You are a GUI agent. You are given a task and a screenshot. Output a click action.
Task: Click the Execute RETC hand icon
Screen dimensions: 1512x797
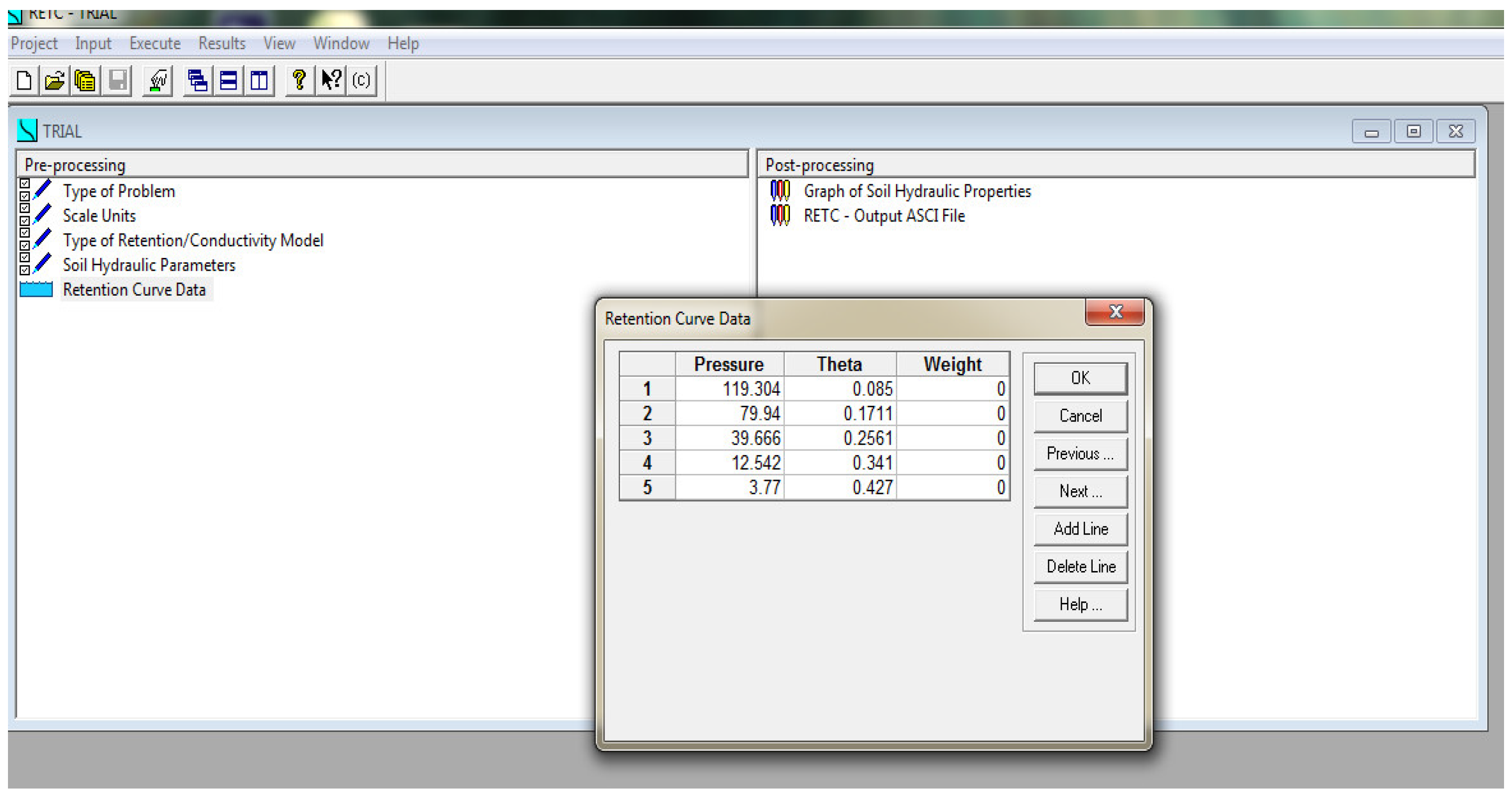(x=158, y=81)
